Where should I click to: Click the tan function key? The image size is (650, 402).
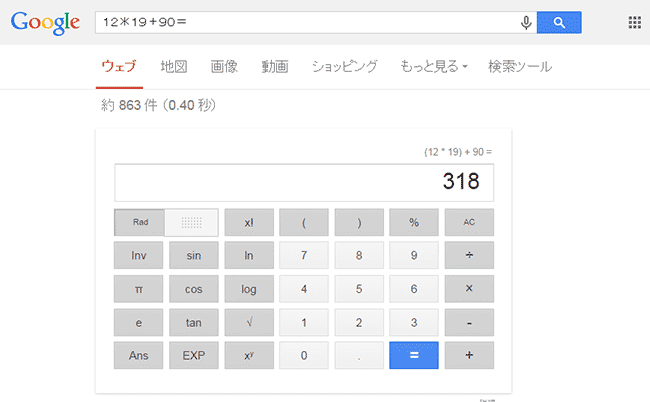coord(194,322)
